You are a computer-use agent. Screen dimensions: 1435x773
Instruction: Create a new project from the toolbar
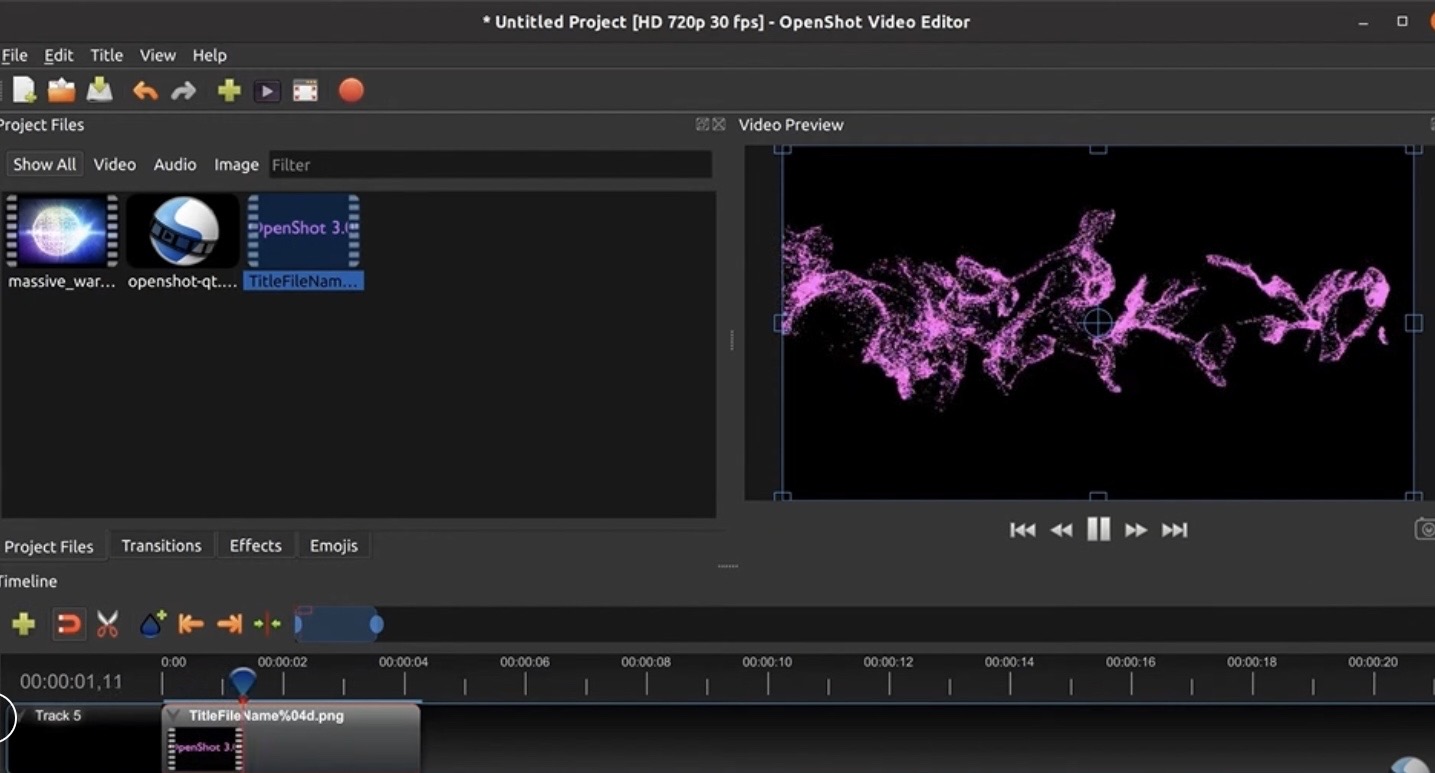click(x=24, y=91)
